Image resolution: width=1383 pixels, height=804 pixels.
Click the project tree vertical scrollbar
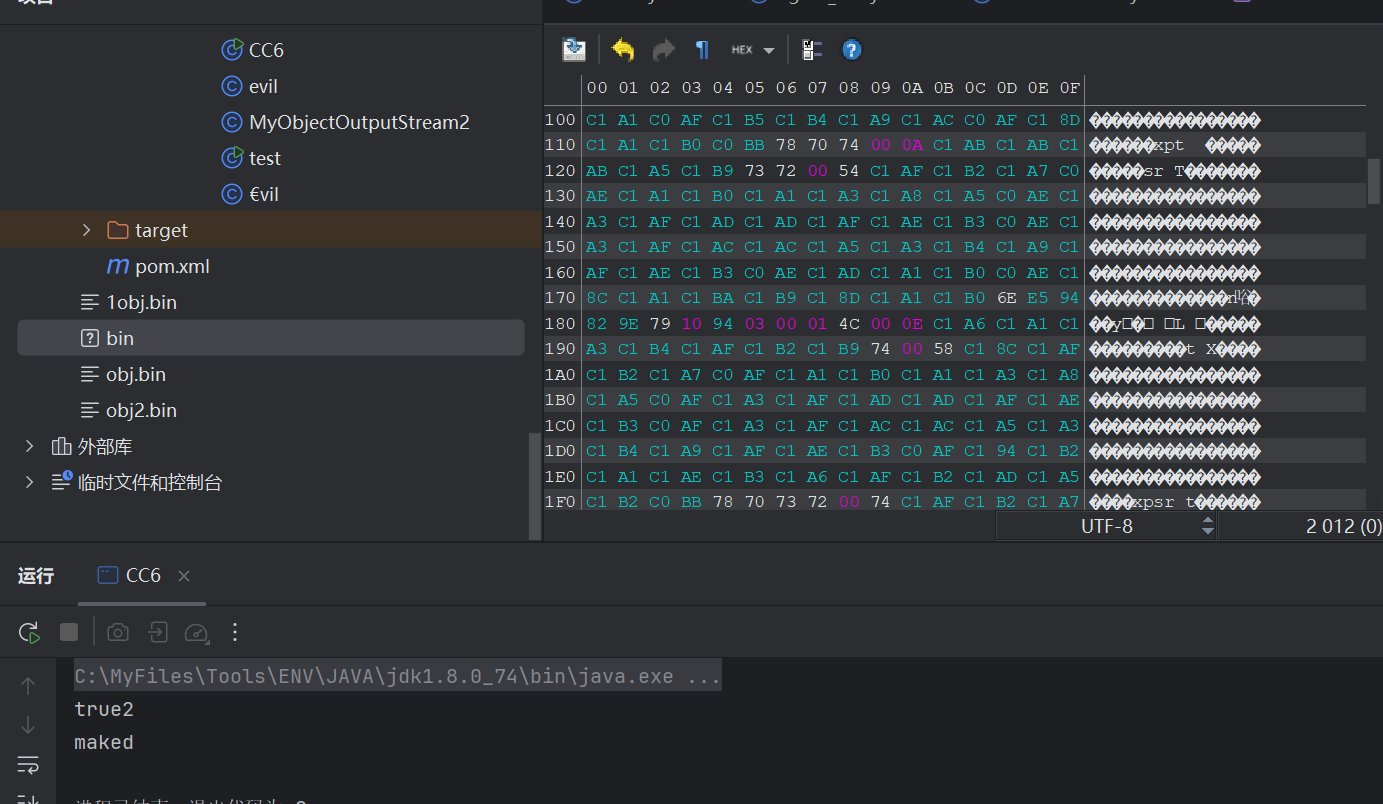pos(533,484)
